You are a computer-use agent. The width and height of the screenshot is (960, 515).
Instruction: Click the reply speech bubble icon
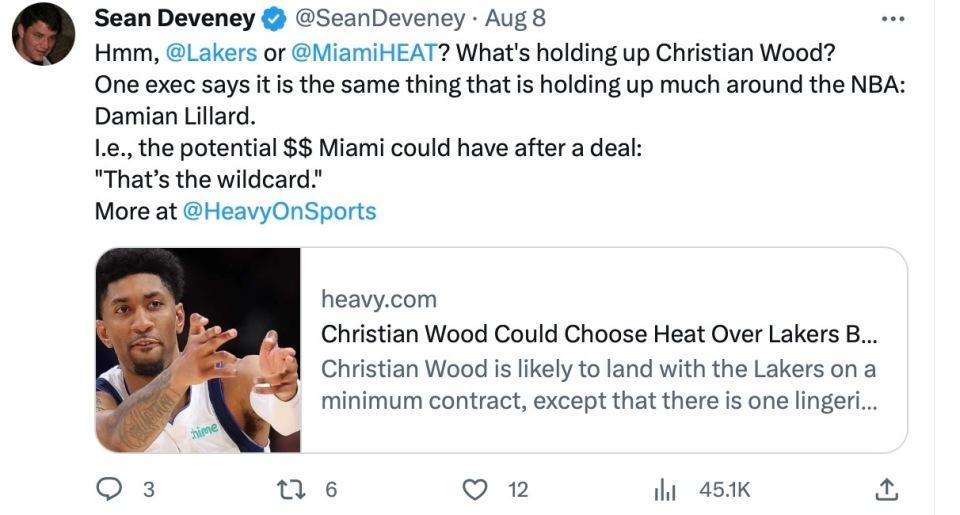[107, 489]
